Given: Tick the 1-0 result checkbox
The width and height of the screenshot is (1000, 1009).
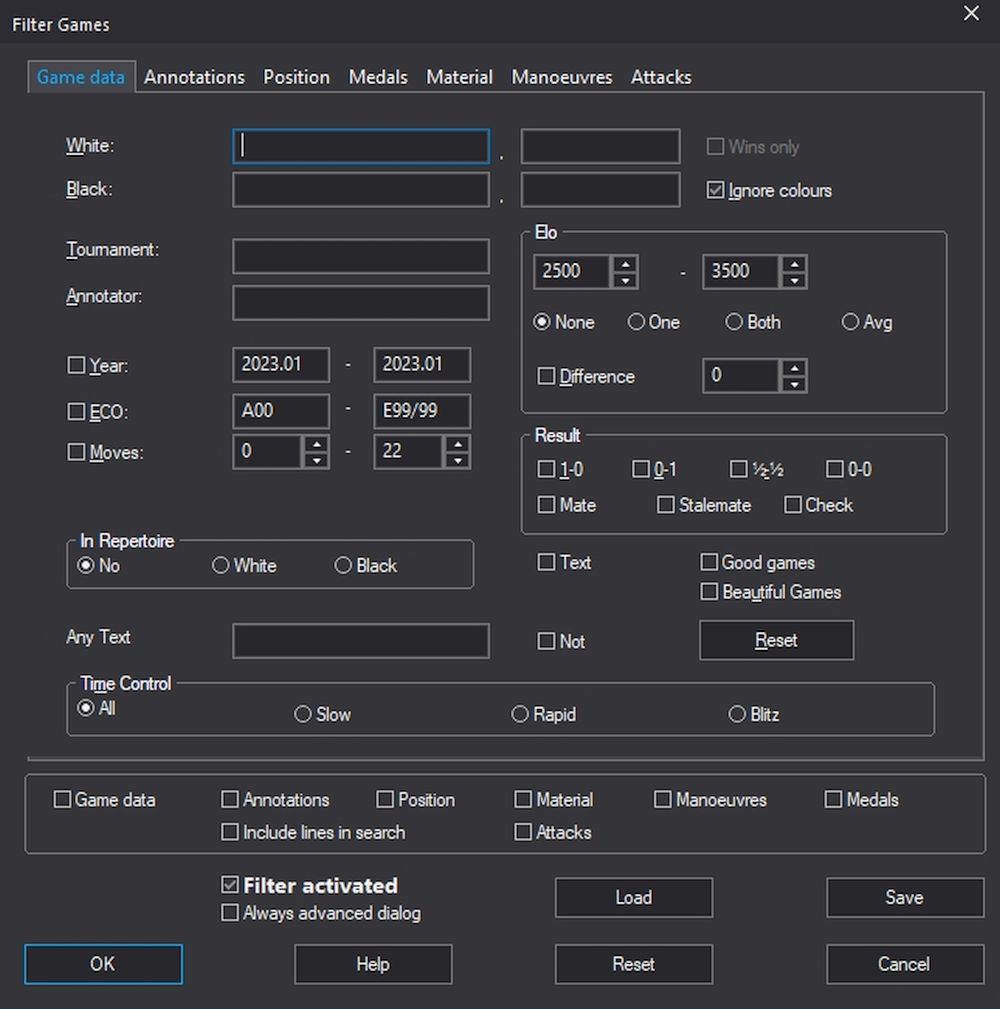Looking at the screenshot, I should [546, 469].
